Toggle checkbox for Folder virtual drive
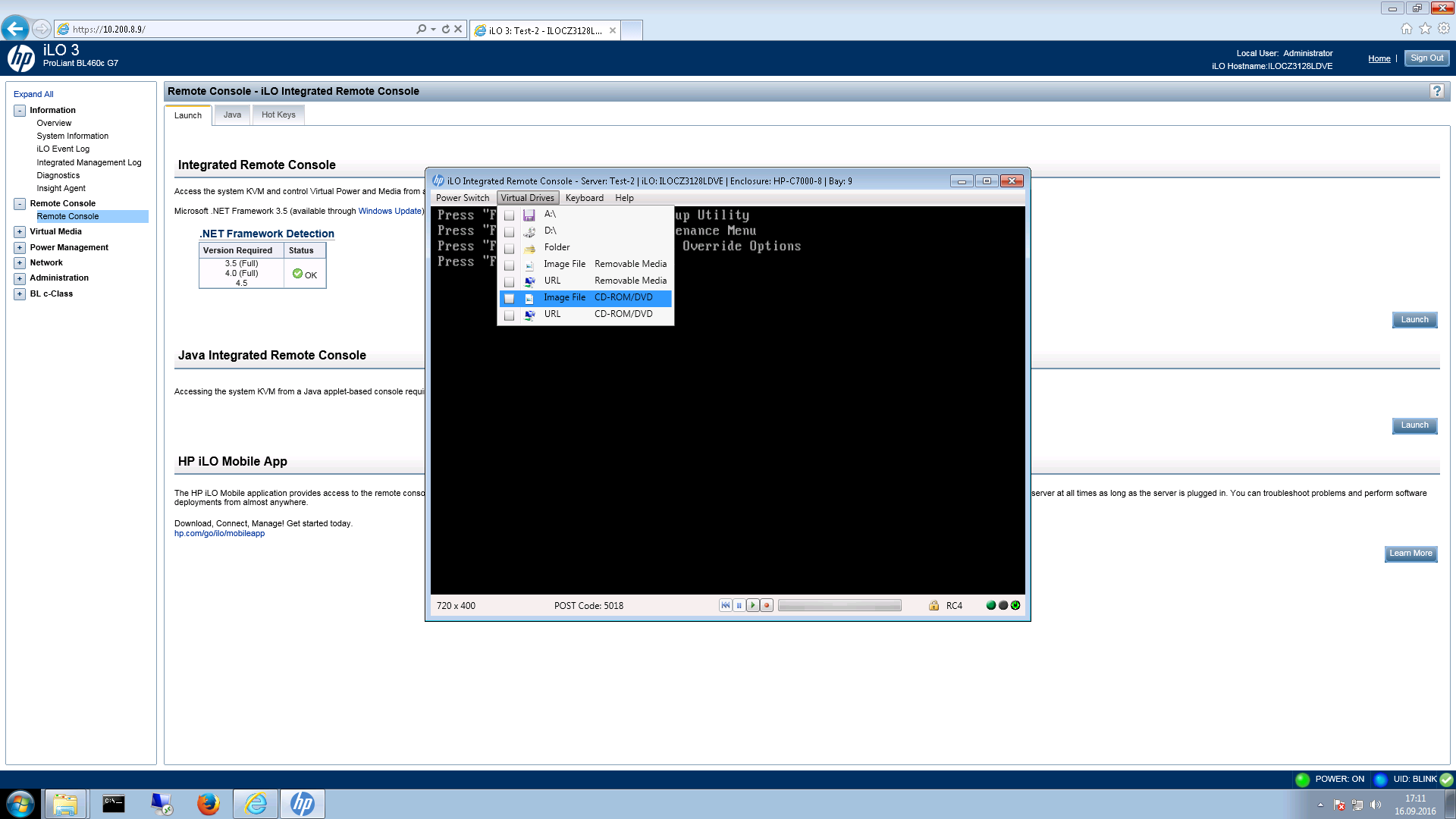 tap(510, 249)
